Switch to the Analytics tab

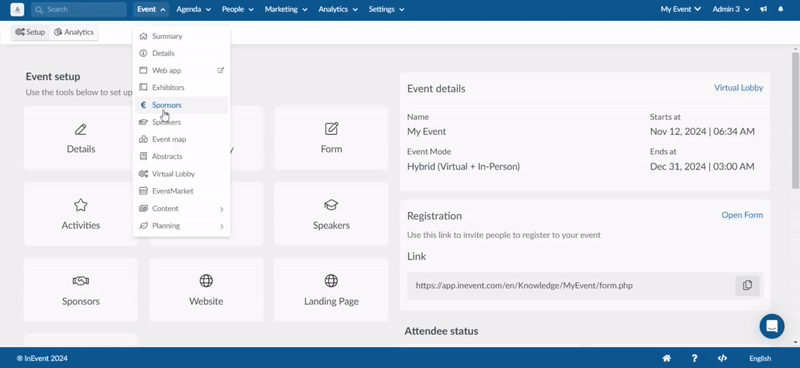[74, 32]
